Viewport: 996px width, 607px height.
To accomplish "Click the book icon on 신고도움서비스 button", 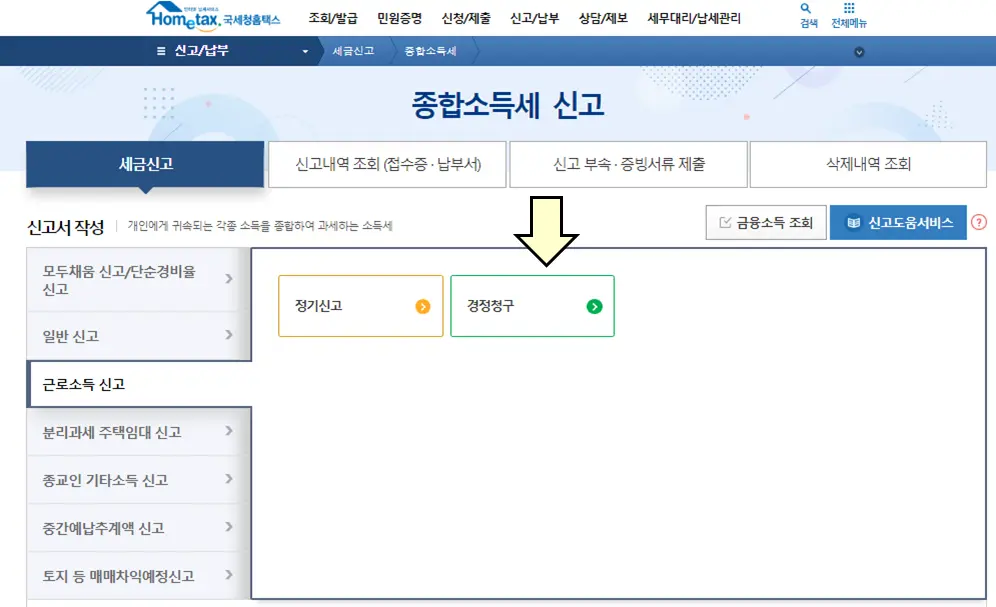I will click(853, 222).
